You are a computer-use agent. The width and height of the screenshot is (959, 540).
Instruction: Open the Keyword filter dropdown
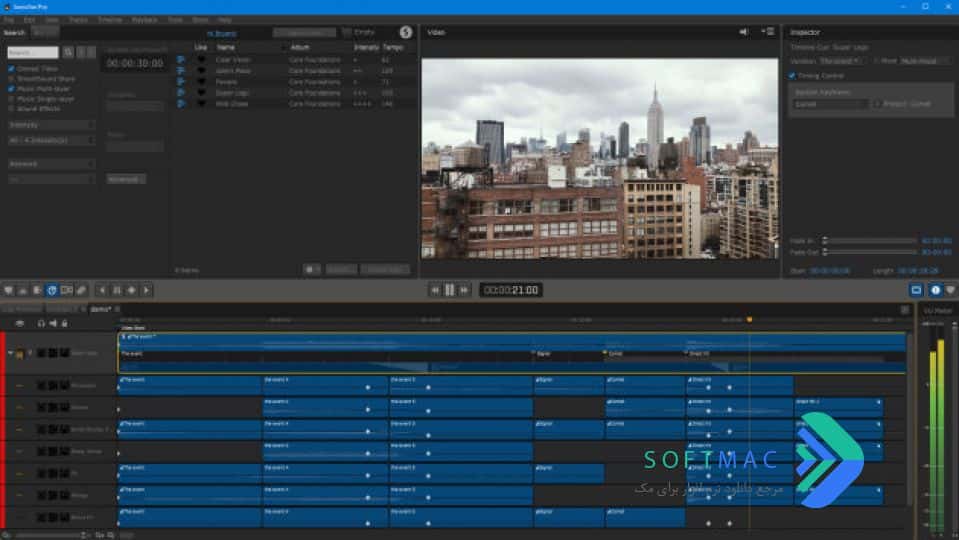(x=51, y=164)
